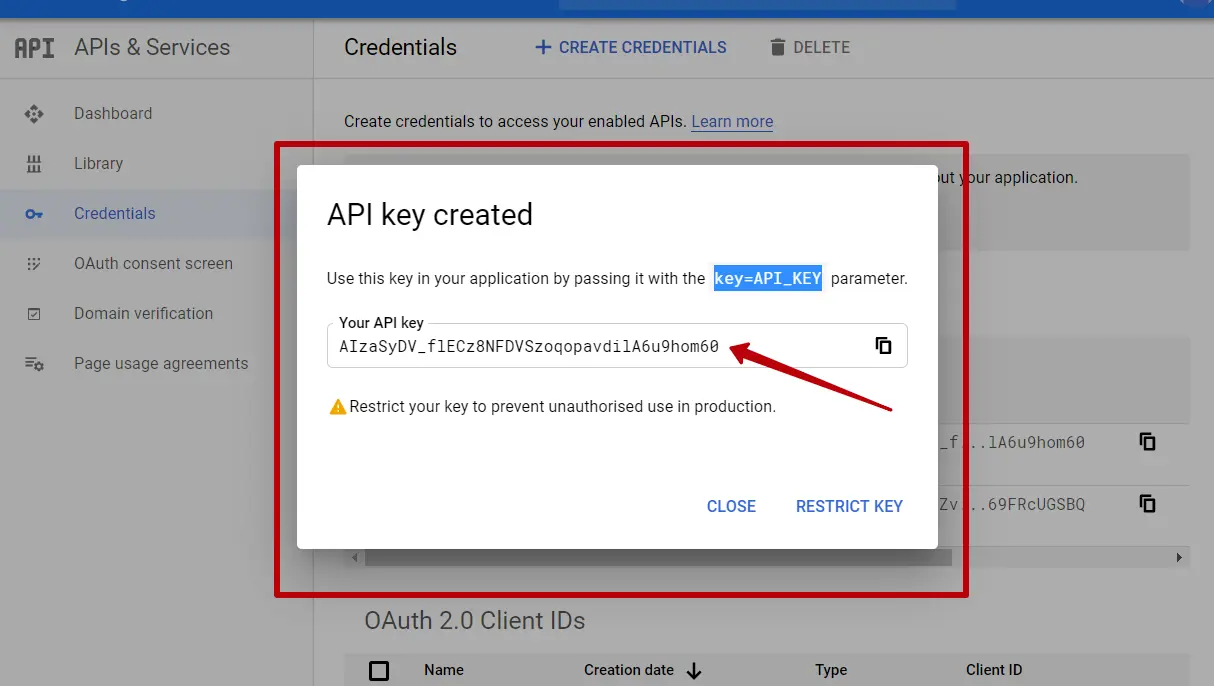
Task: Click the APIs & Services logo
Action: click(x=33, y=46)
